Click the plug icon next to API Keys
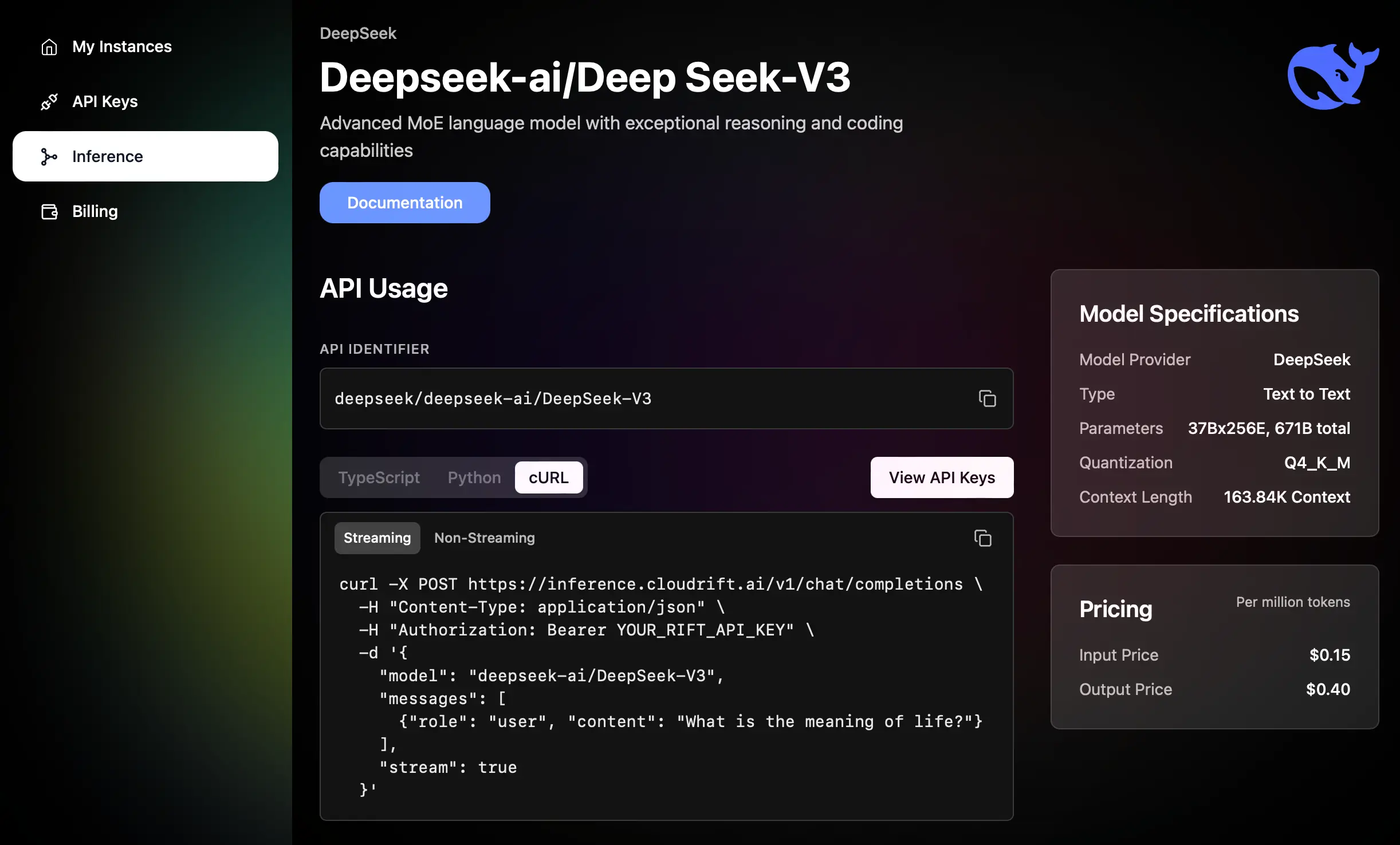This screenshot has width=1400, height=845. (x=49, y=102)
